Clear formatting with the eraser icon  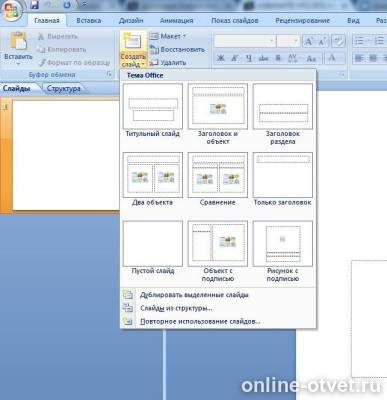click(x=338, y=41)
